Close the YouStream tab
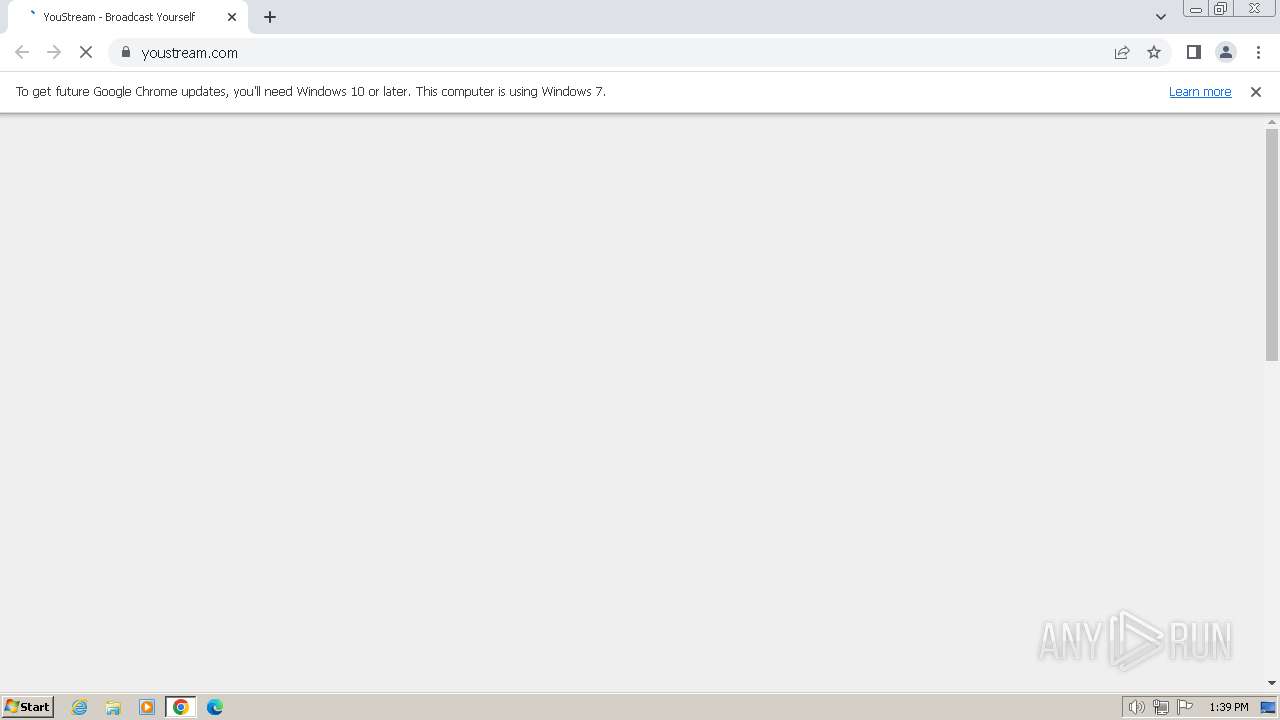The image size is (1280, 720). pyautogui.click(x=232, y=17)
